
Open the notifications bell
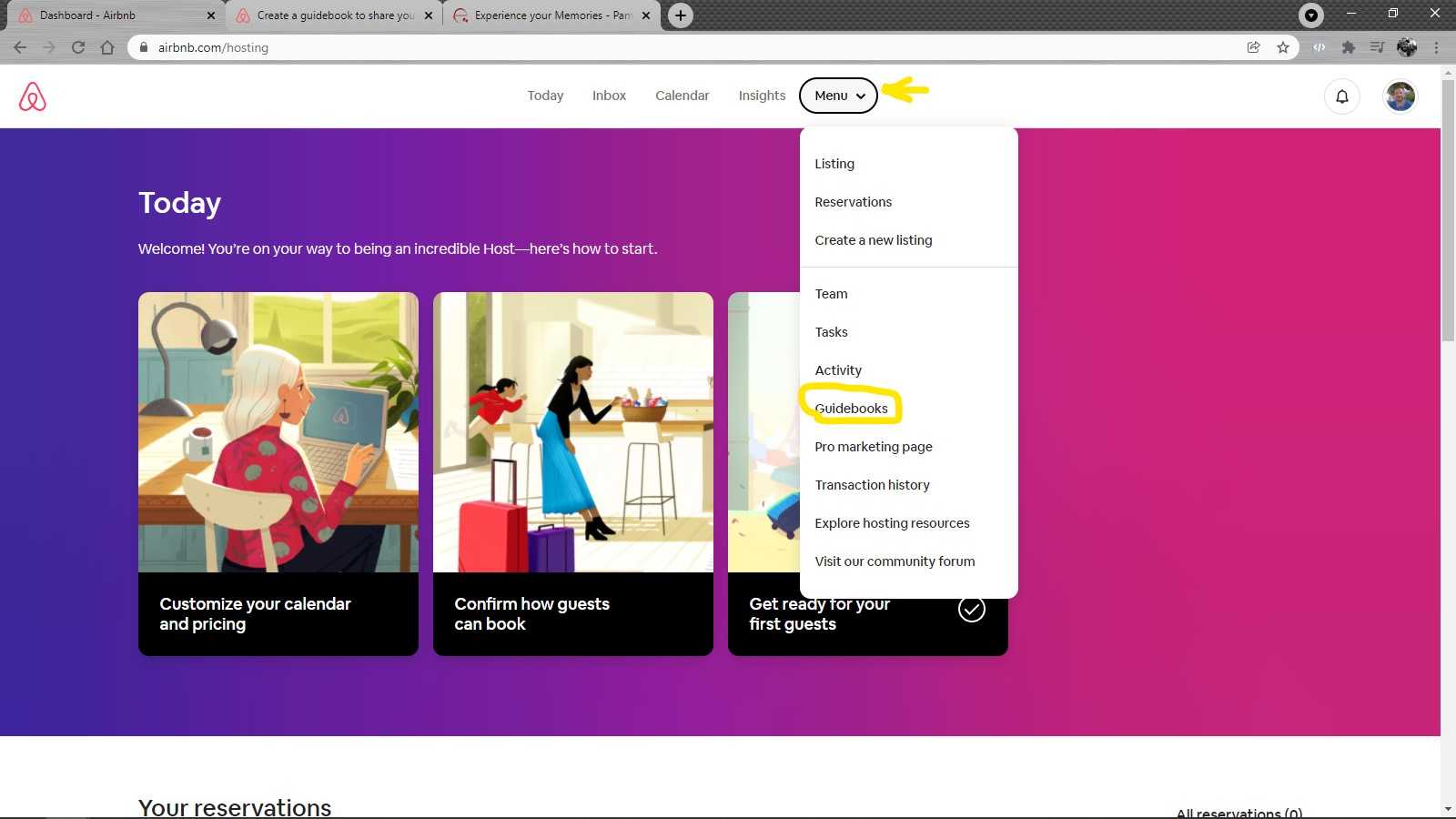pyautogui.click(x=1342, y=96)
